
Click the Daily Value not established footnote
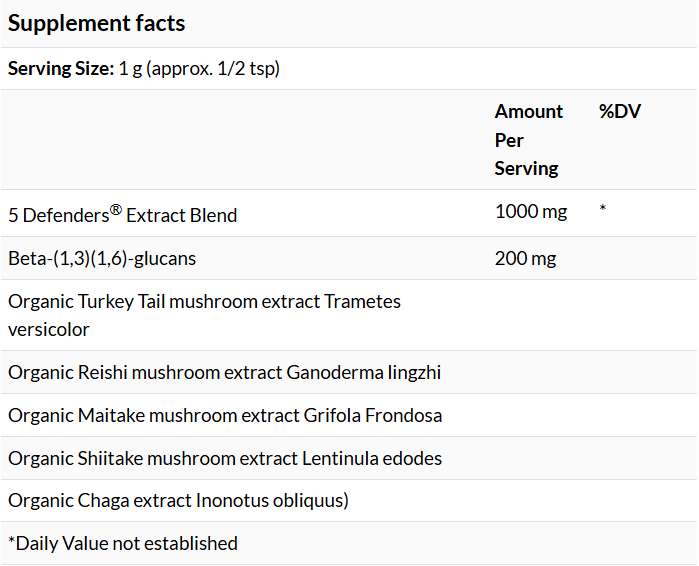123,543
